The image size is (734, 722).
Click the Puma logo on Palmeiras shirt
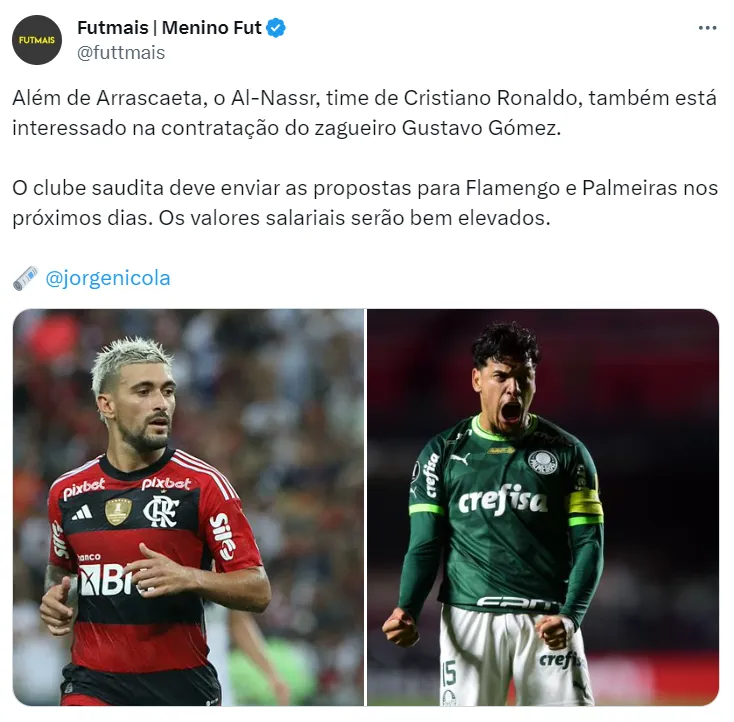459,458
